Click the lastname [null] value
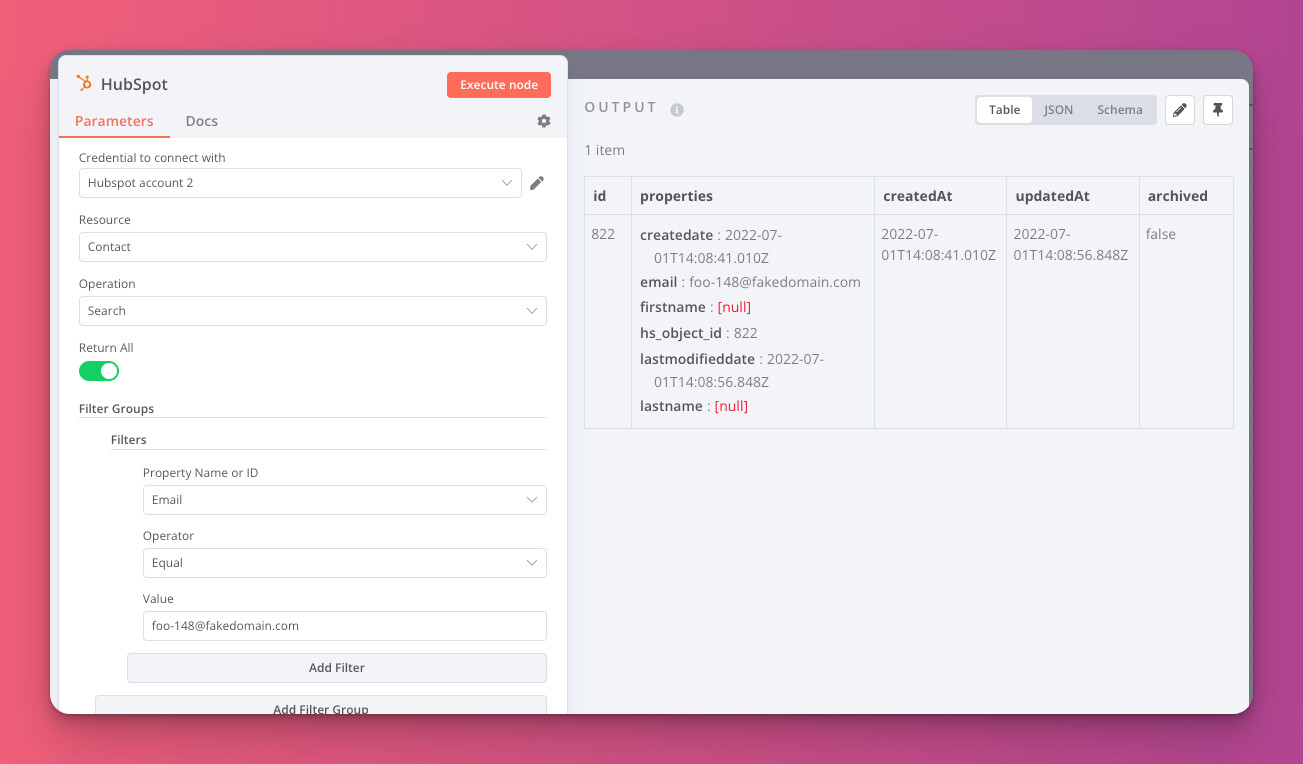This screenshot has height=764, width=1303. [731, 406]
